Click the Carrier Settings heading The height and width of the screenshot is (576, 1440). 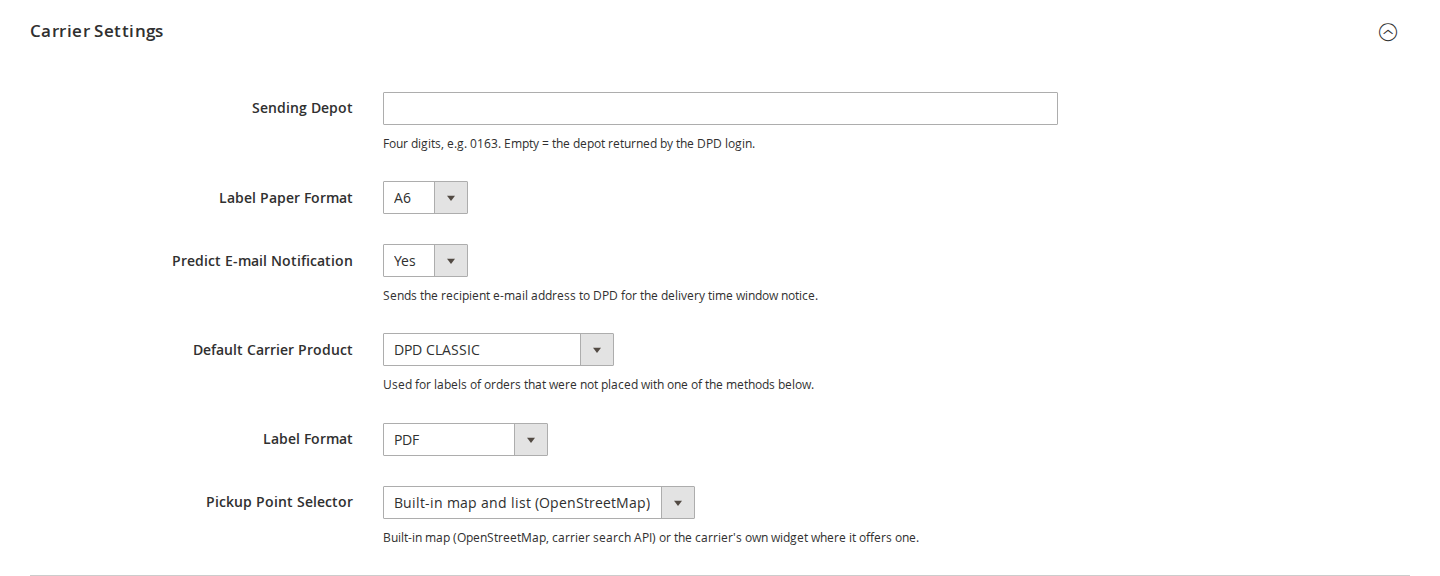pyautogui.click(x=97, y=31)
